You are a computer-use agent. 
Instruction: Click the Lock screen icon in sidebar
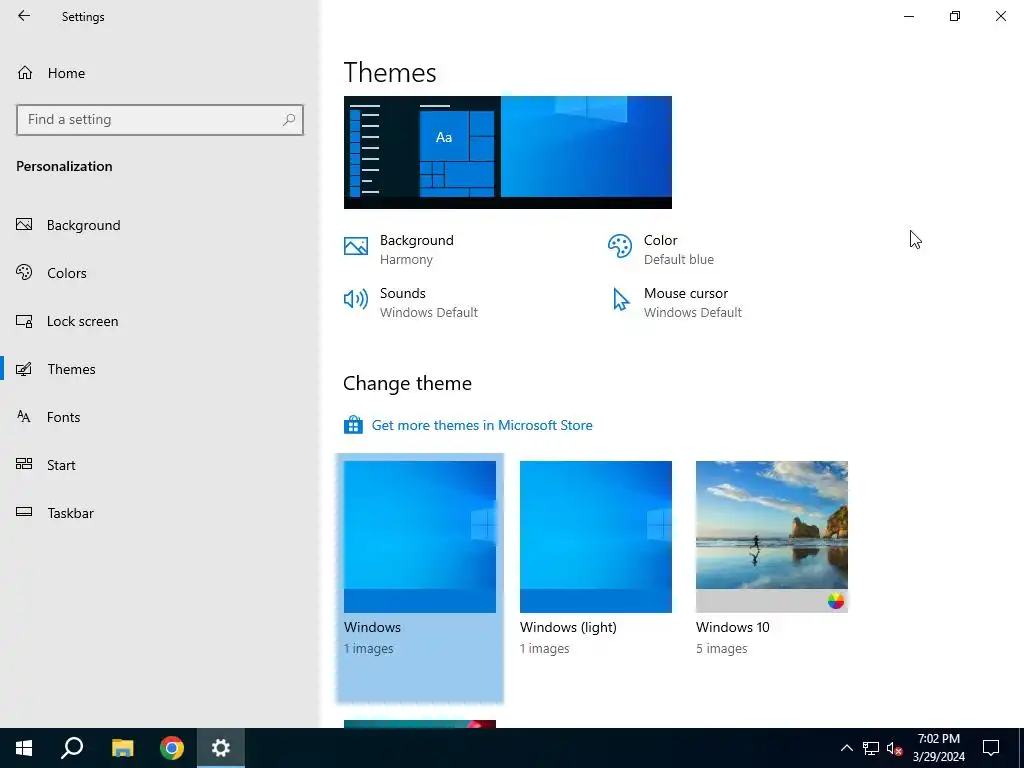point(24,321)
